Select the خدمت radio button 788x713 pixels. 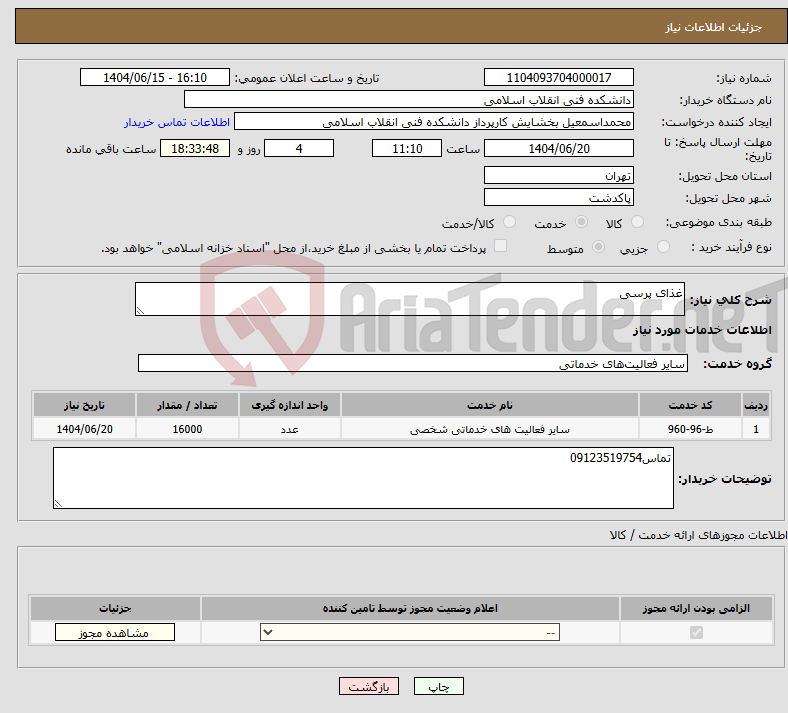coord(581,222)
